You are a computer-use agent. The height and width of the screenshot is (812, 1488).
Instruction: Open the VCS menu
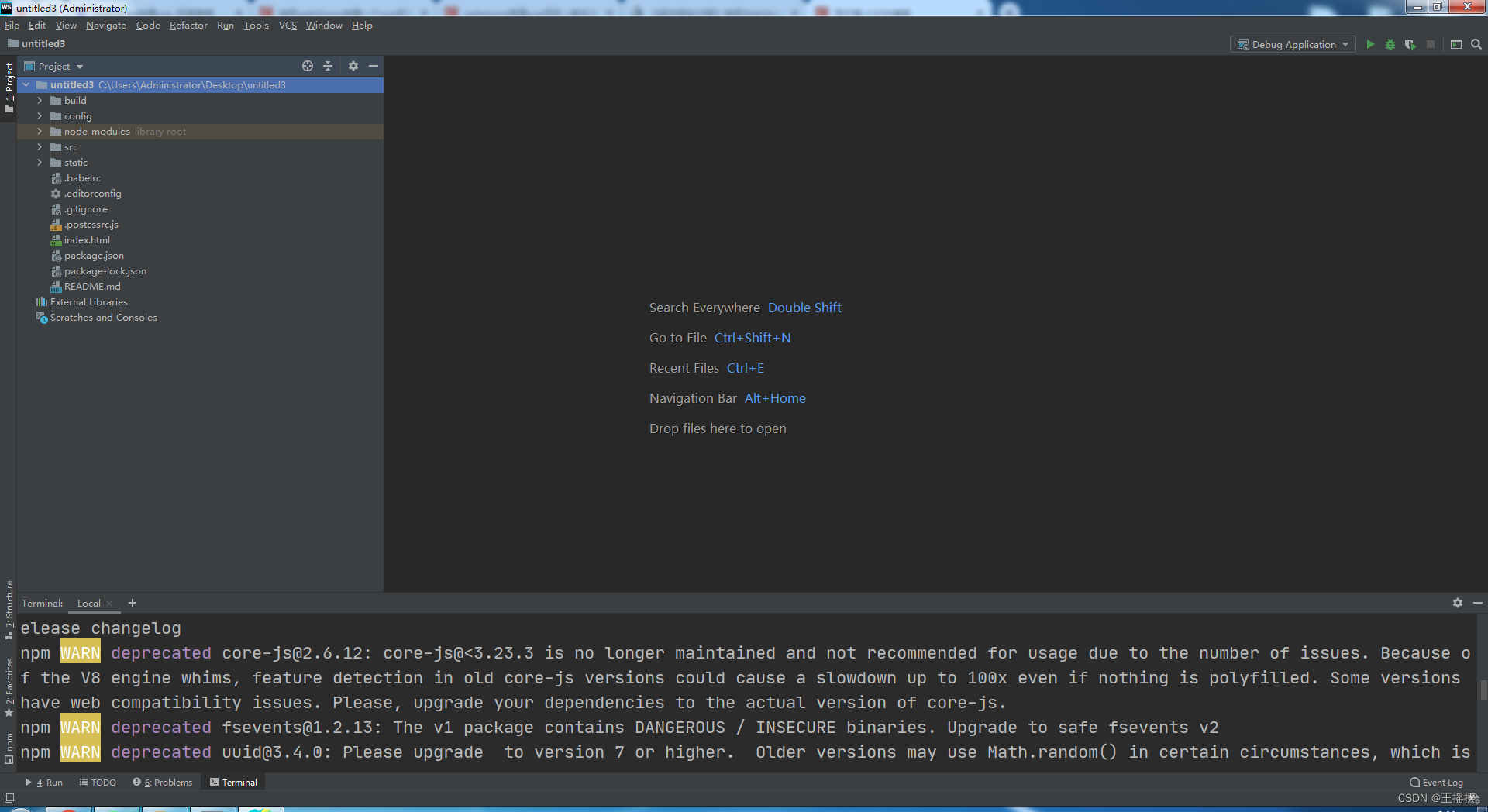tap(287, 25)
